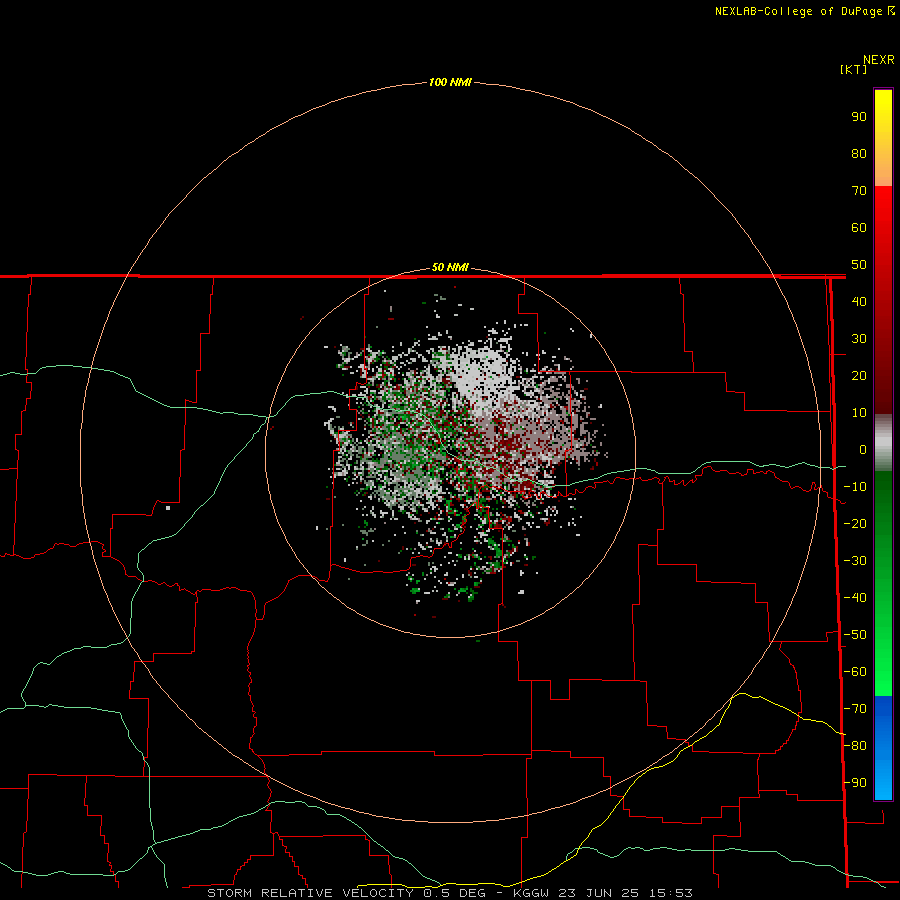Click the 60 value on velocity scale
Screen dimensions: 900x900
(859, 228)
